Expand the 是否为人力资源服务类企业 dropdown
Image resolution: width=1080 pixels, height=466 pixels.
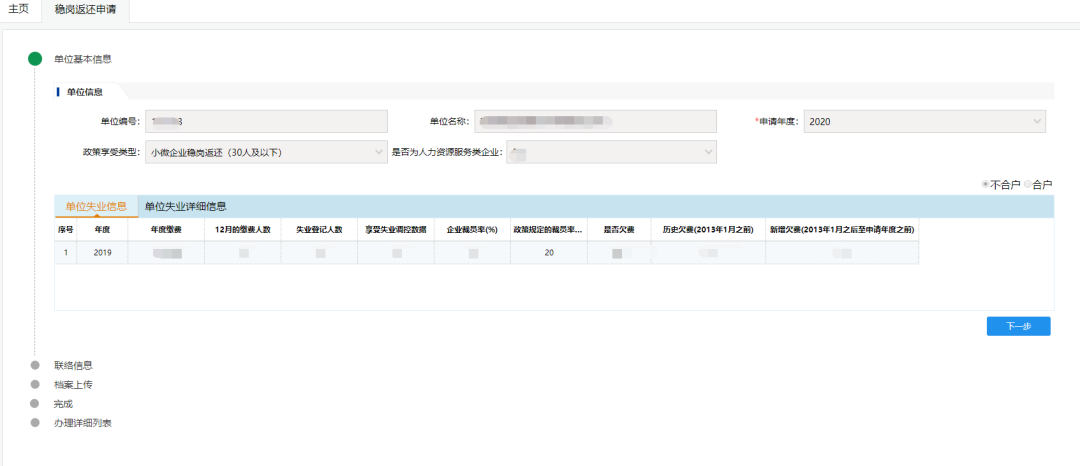[612, 152]
